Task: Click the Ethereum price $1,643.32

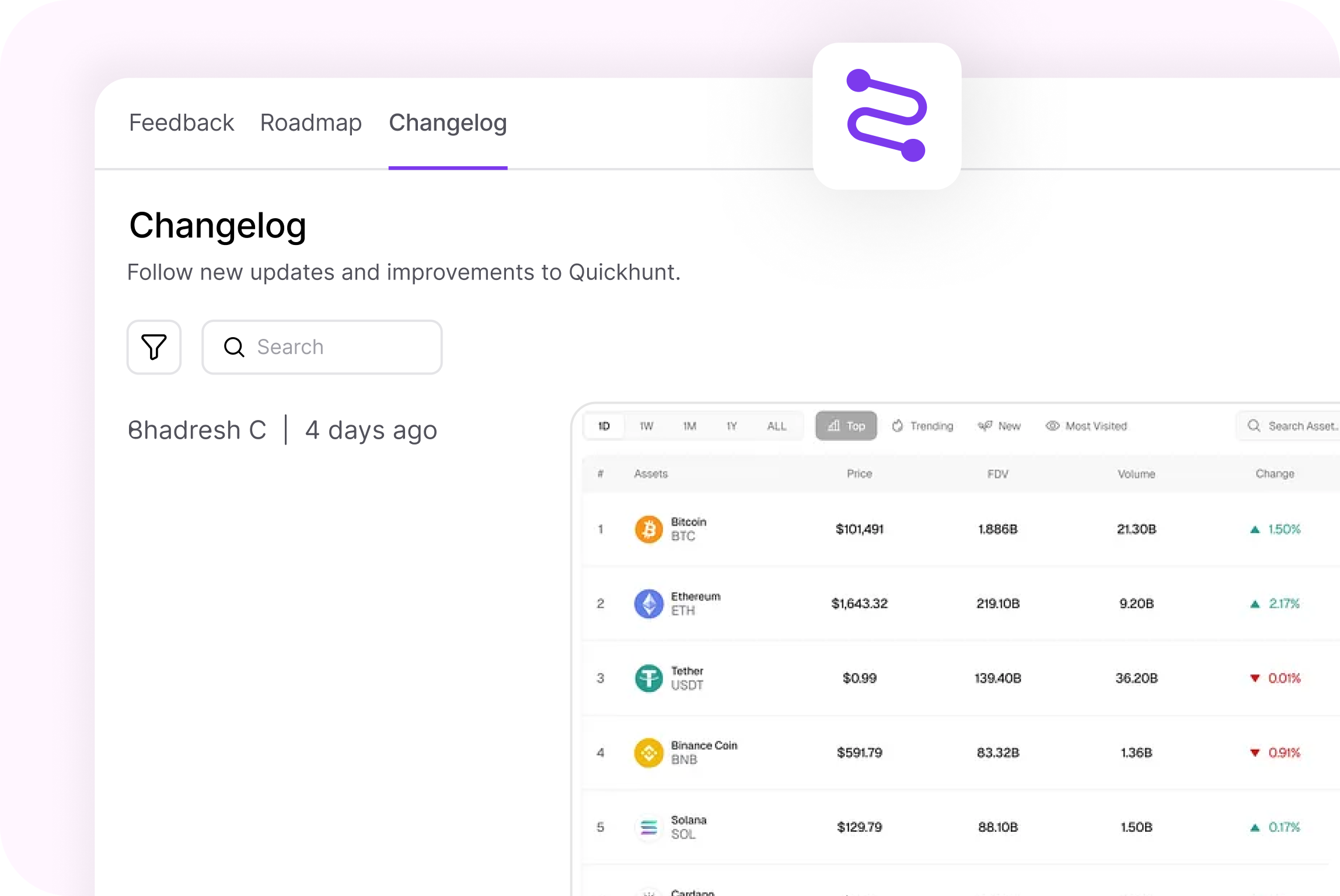Action: (x=860, y=604)
